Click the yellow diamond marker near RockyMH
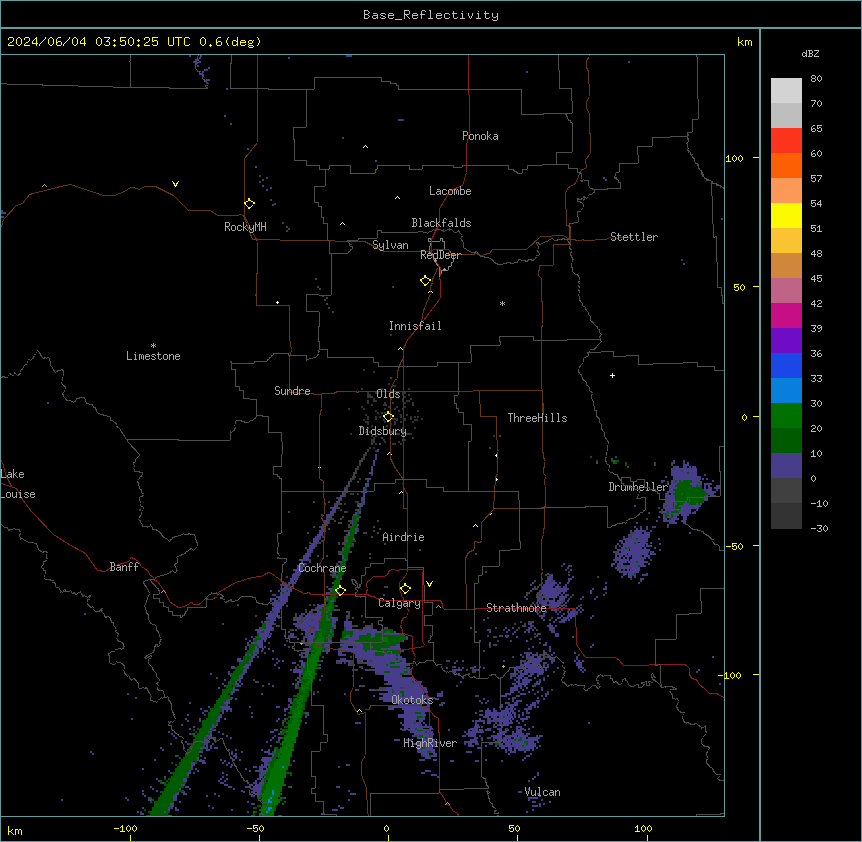862x842 pixels. click(x=250, y=204)
